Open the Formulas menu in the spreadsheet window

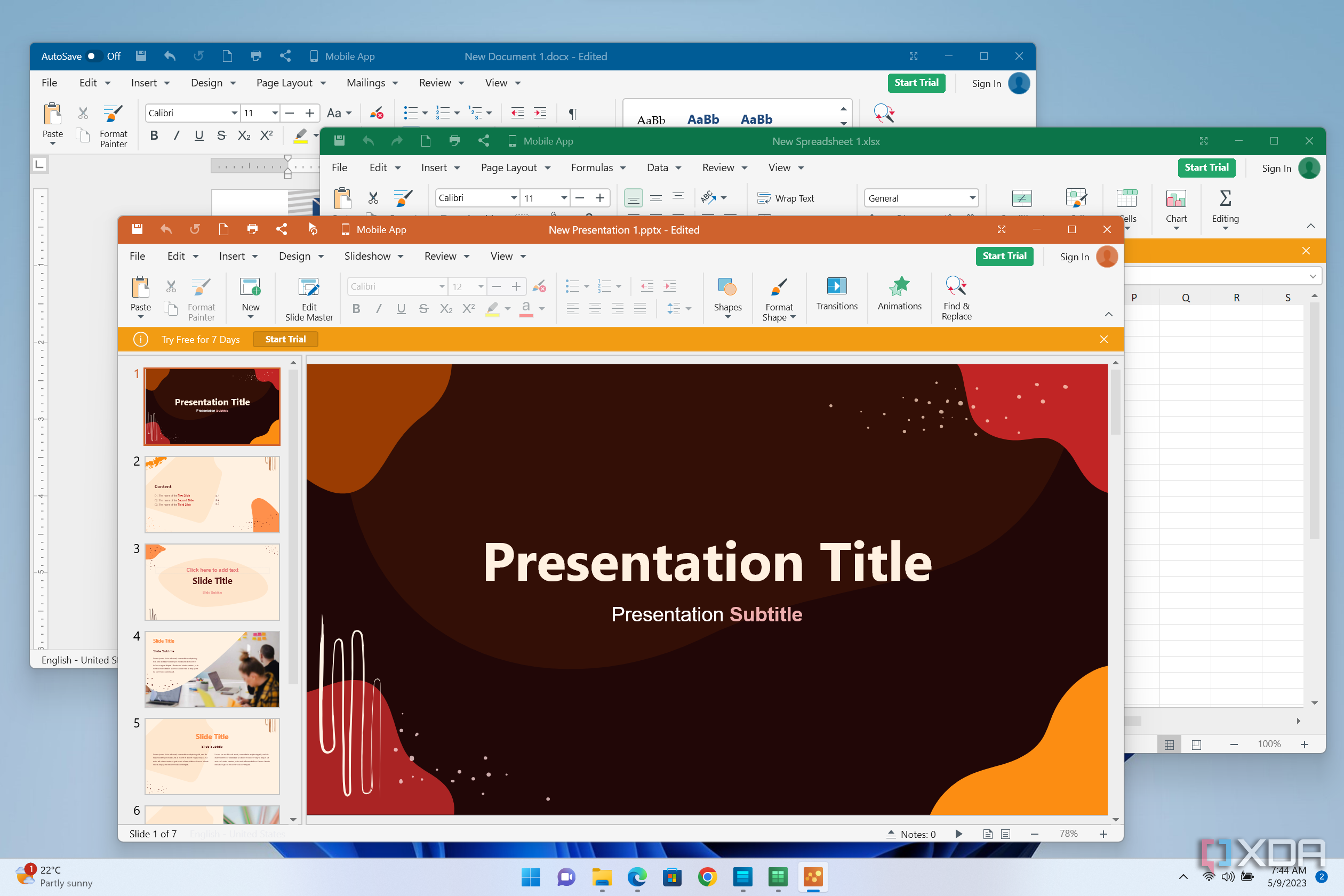click(x=598, y=167)
